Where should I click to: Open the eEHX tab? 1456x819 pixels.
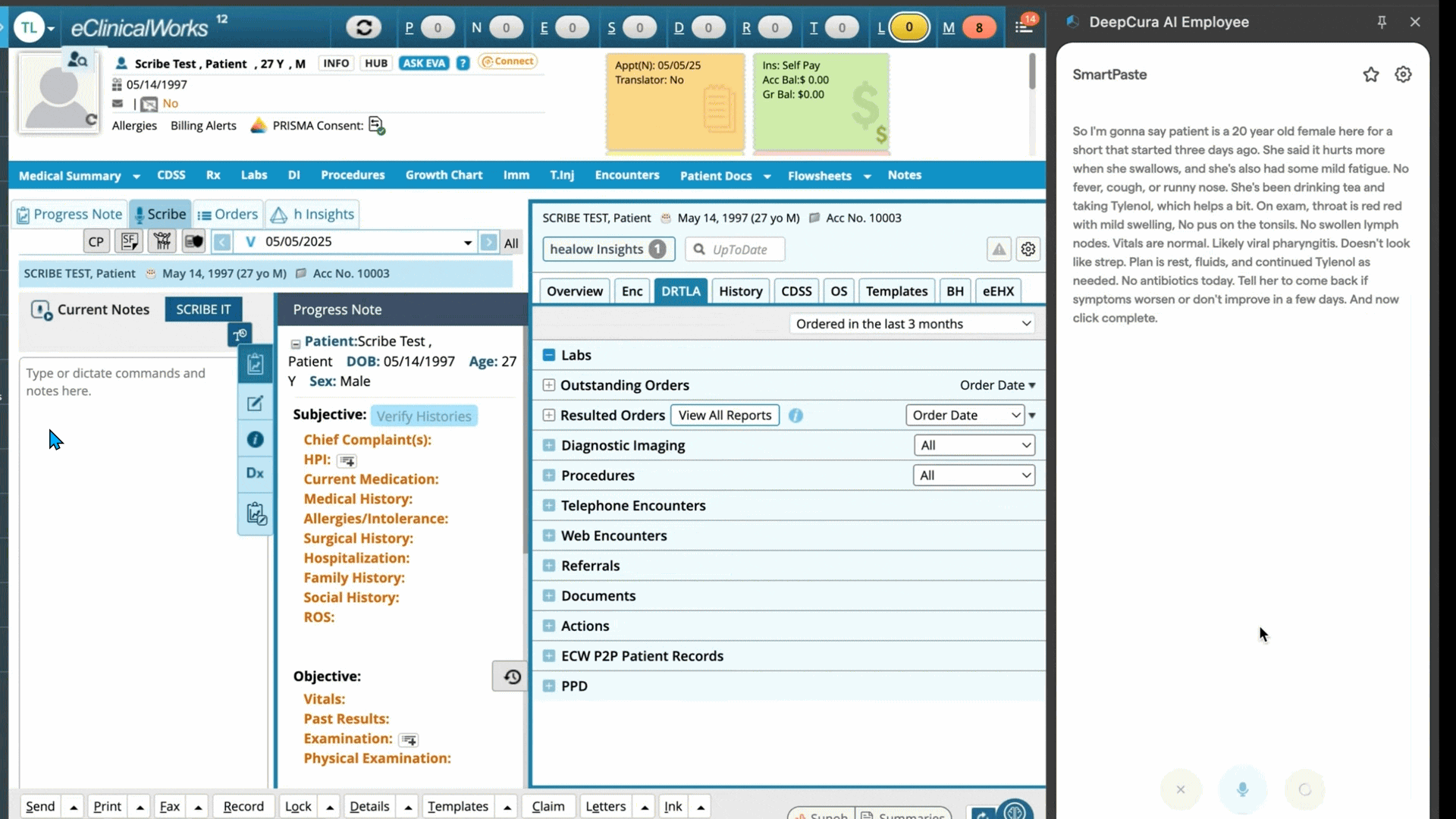(998, 291)
